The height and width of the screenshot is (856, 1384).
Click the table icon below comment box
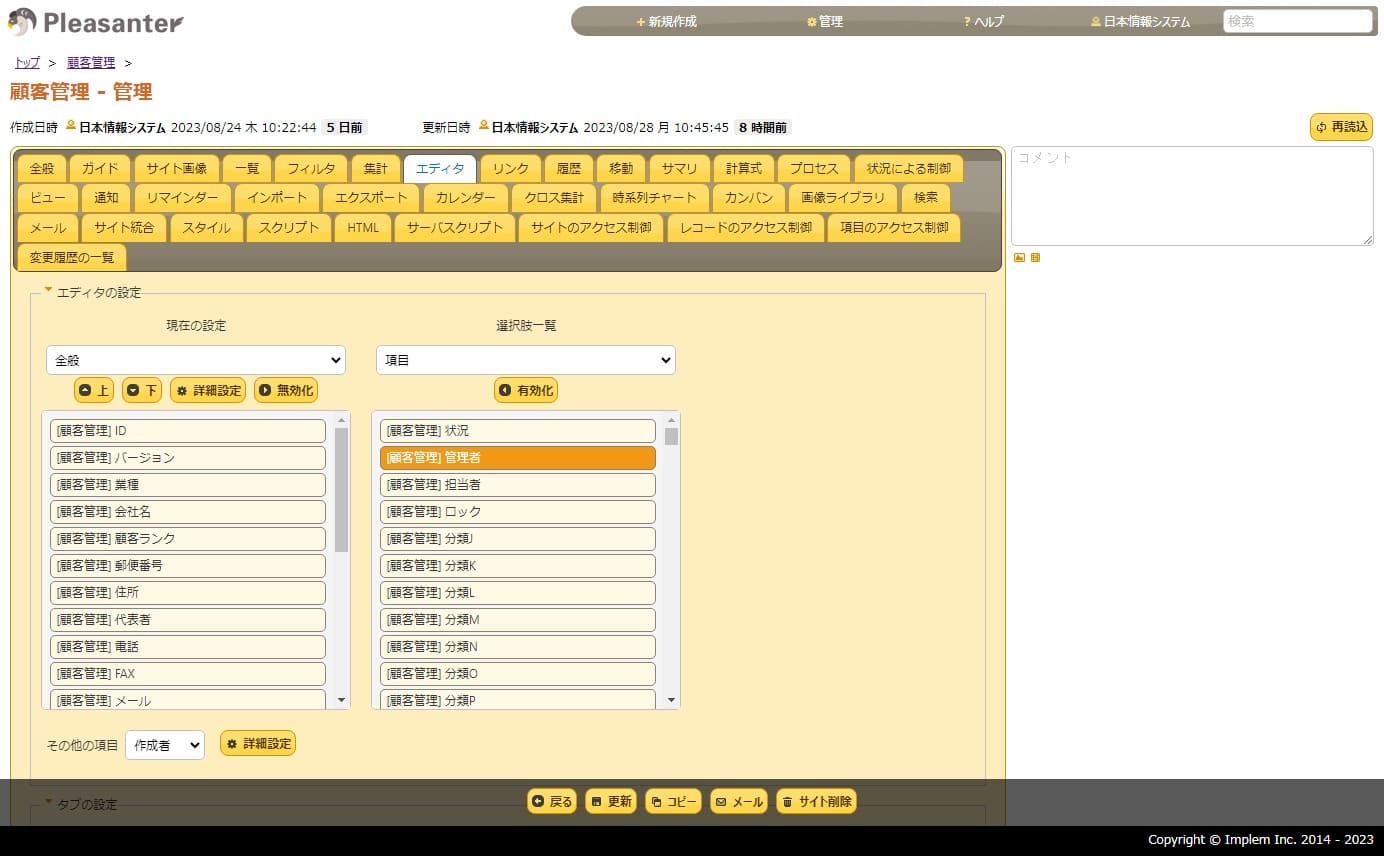coord(1035,258)
